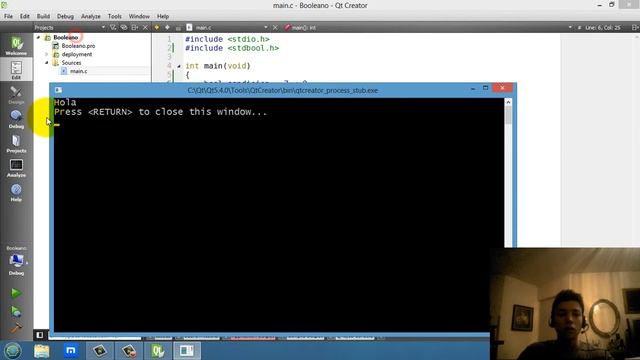Click the Line 6, Col 25 indicator
This screenshot has height=360, width=640.
coord(602,27)
